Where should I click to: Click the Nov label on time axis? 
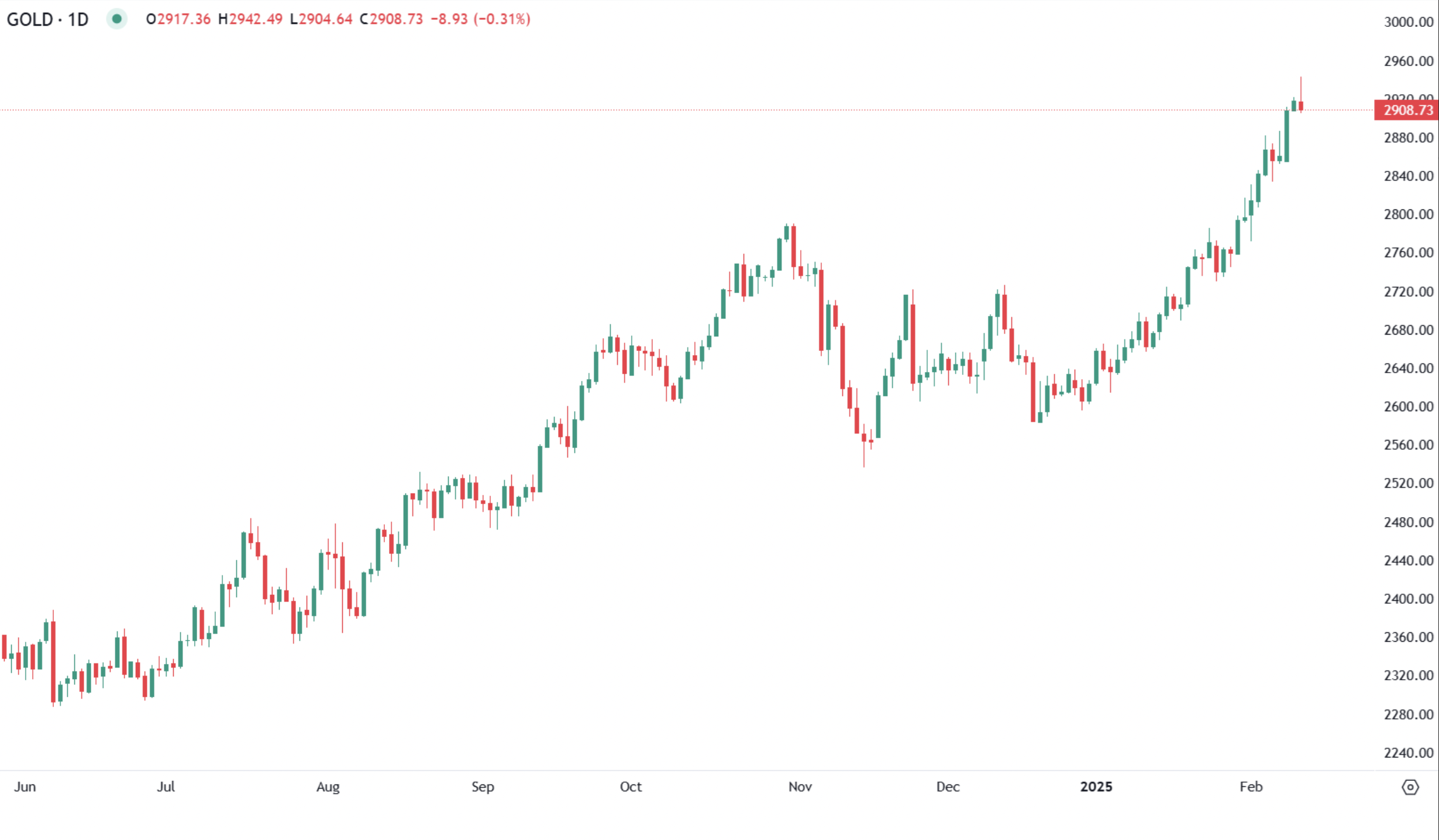click(x=800, y=787)
